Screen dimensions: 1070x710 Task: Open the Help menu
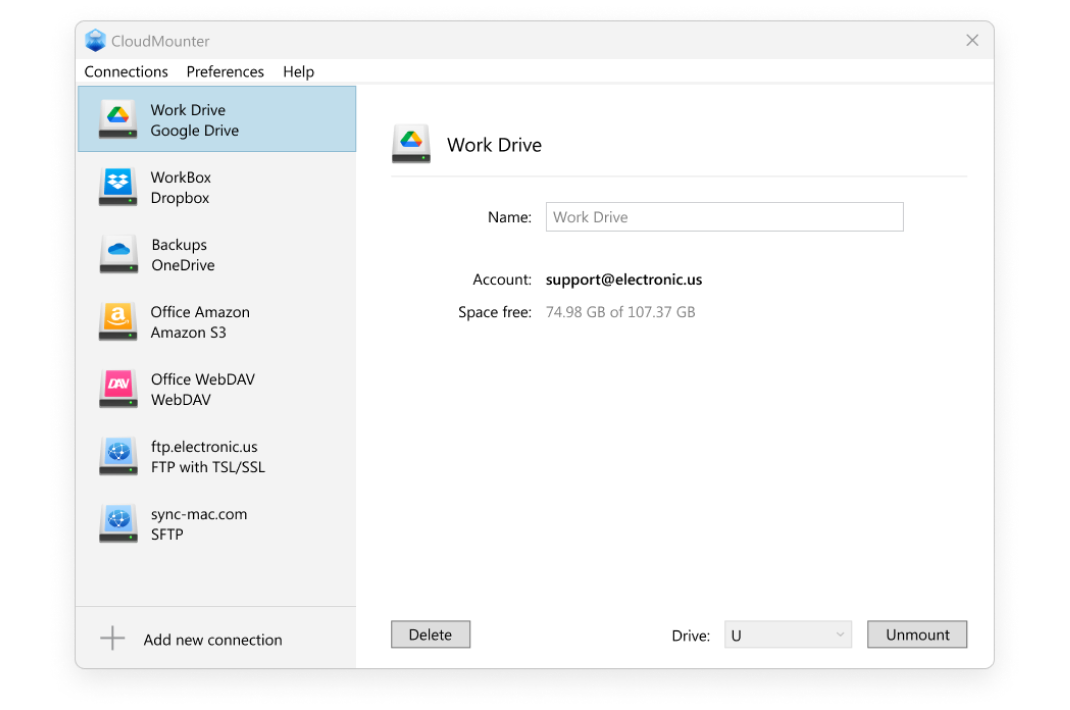pos(297,71)
